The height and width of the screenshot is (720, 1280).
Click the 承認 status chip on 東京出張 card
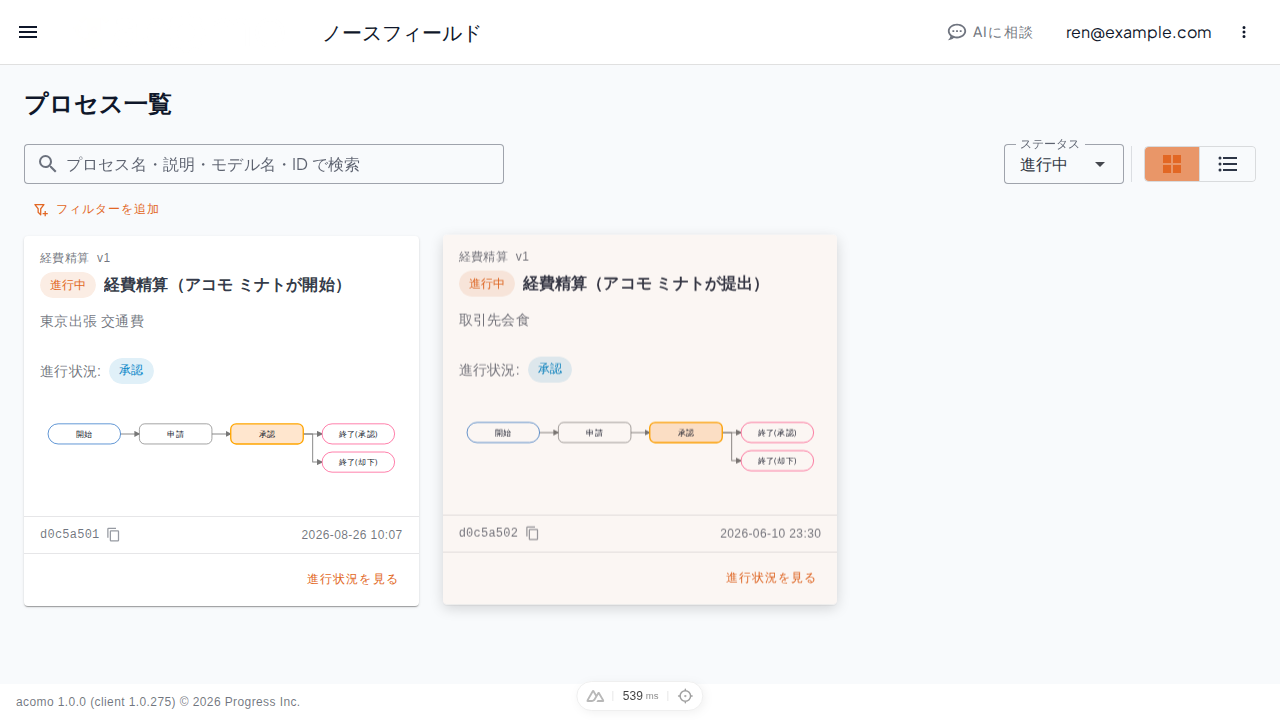pos(131,370)
